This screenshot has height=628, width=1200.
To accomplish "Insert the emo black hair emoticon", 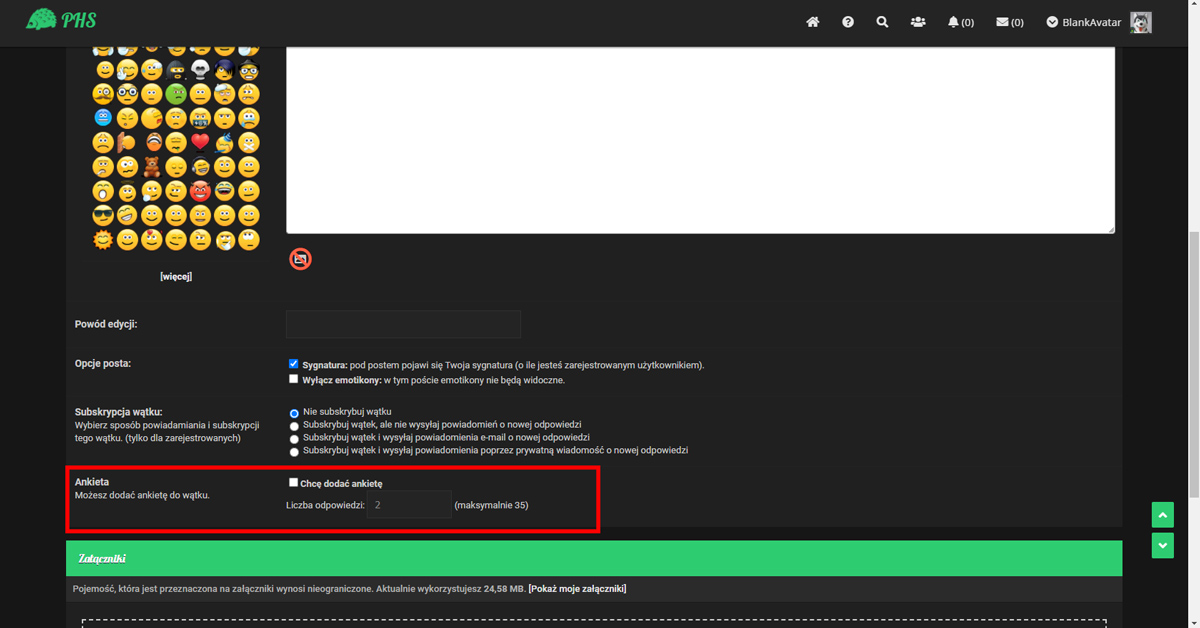I will click(224, 70).
